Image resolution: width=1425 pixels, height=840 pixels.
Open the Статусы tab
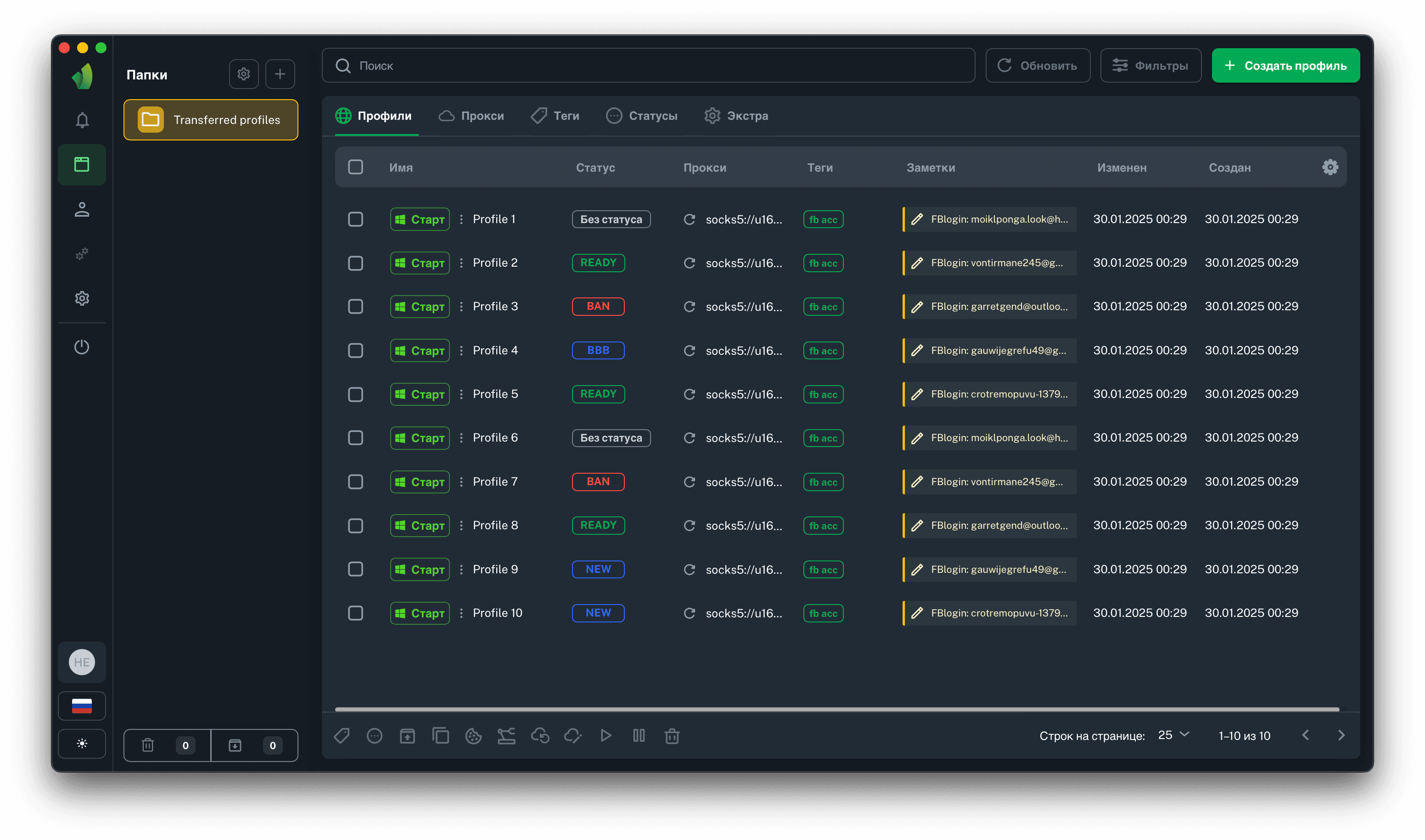pos(641,116)
